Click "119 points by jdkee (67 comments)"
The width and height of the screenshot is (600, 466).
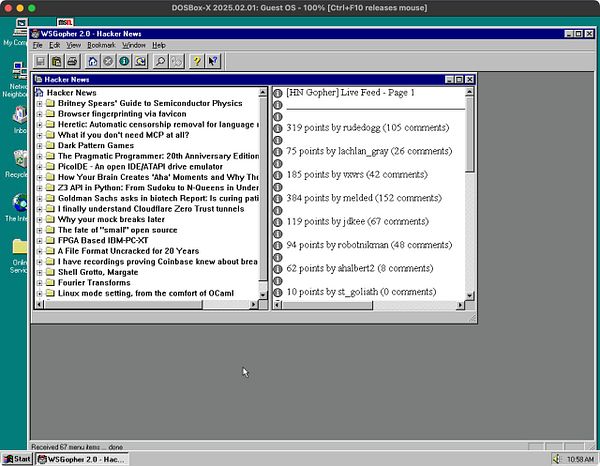[357, 222]
